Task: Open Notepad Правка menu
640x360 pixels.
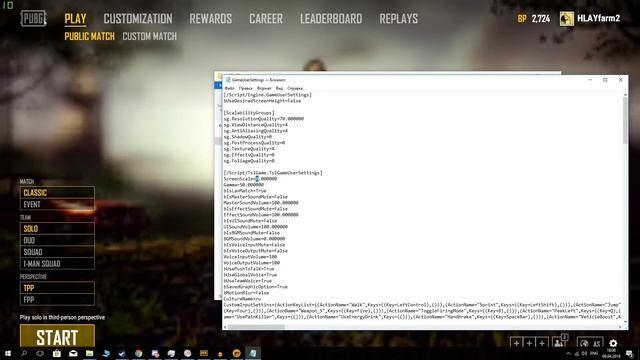Action: coord(246,88)
